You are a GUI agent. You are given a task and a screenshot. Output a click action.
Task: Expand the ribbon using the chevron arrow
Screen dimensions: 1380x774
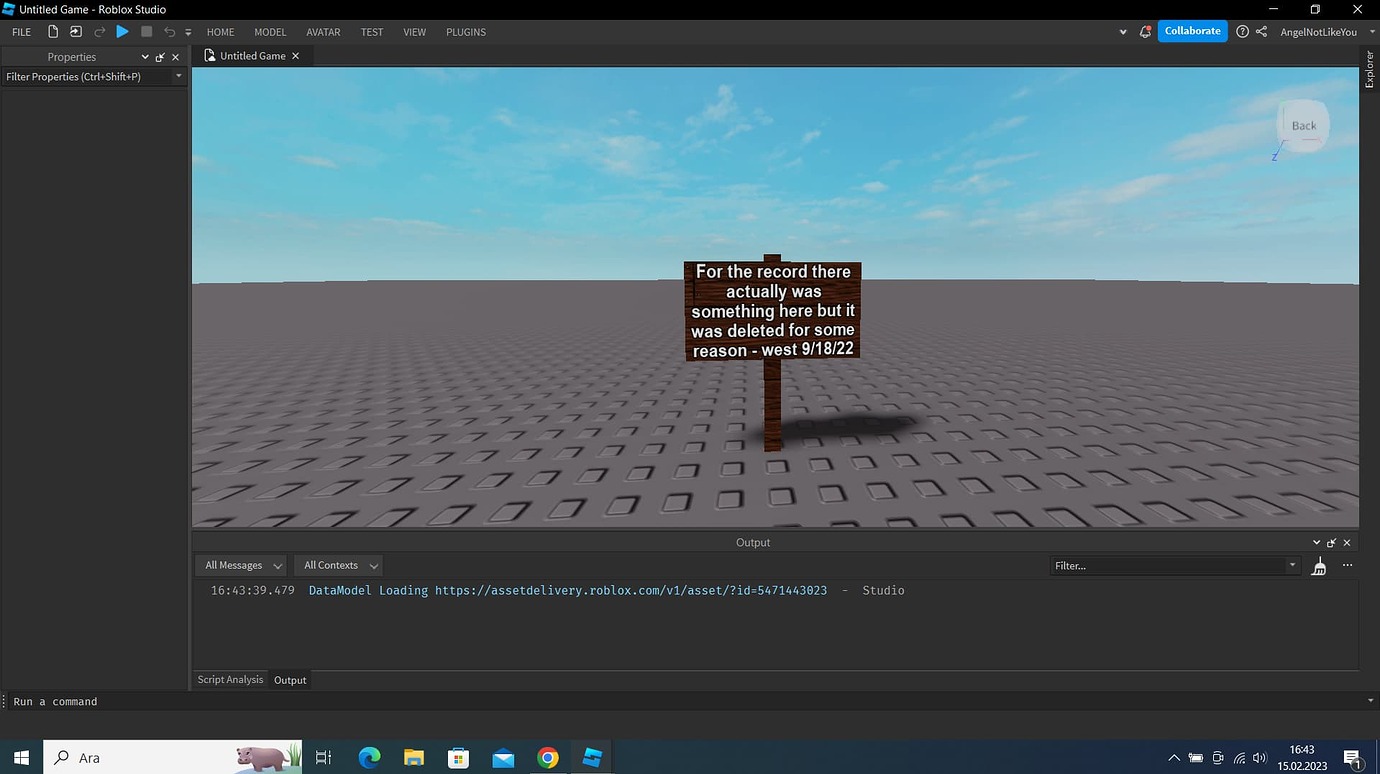point(1123,32)
